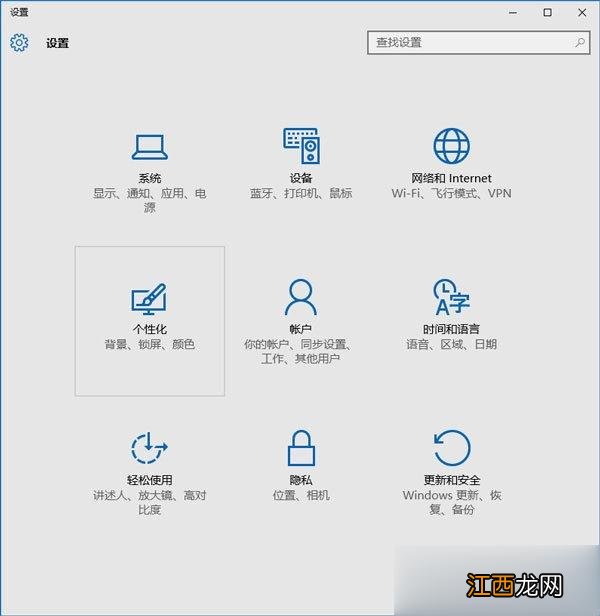This screenshot has height=616, width=600.
Task: Select the 更新和安全 label
Action: 452,480
